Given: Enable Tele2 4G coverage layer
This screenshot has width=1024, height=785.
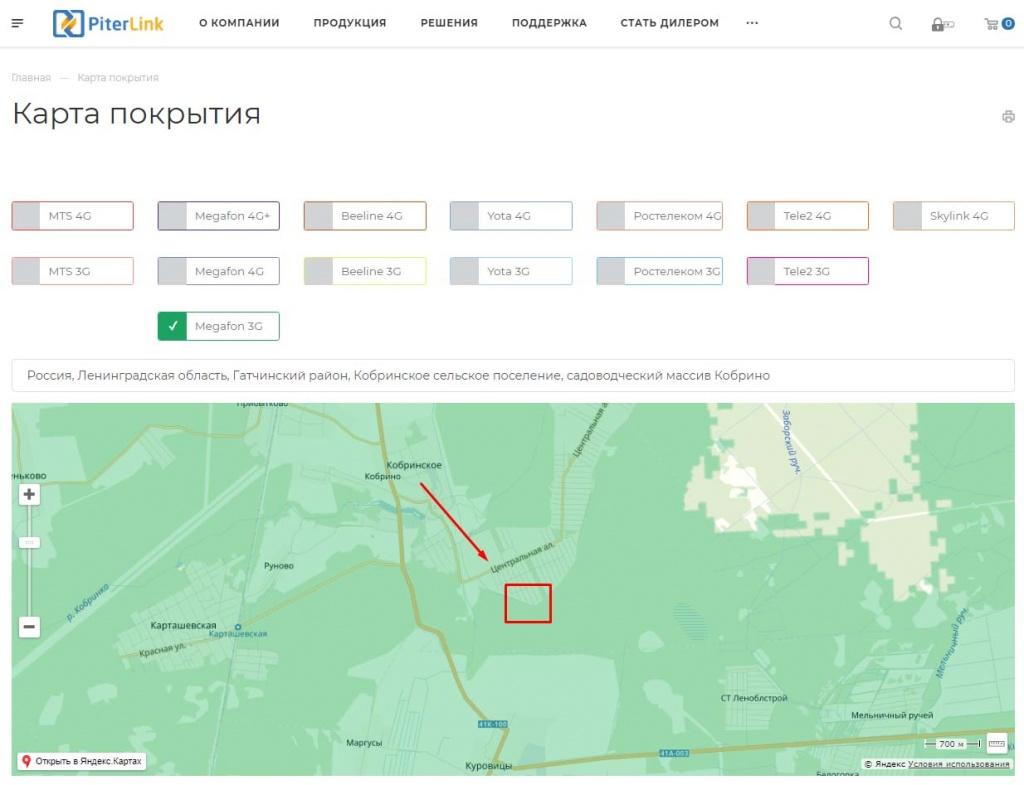Looking at the screenshot, I should click(x=808, y=216).
